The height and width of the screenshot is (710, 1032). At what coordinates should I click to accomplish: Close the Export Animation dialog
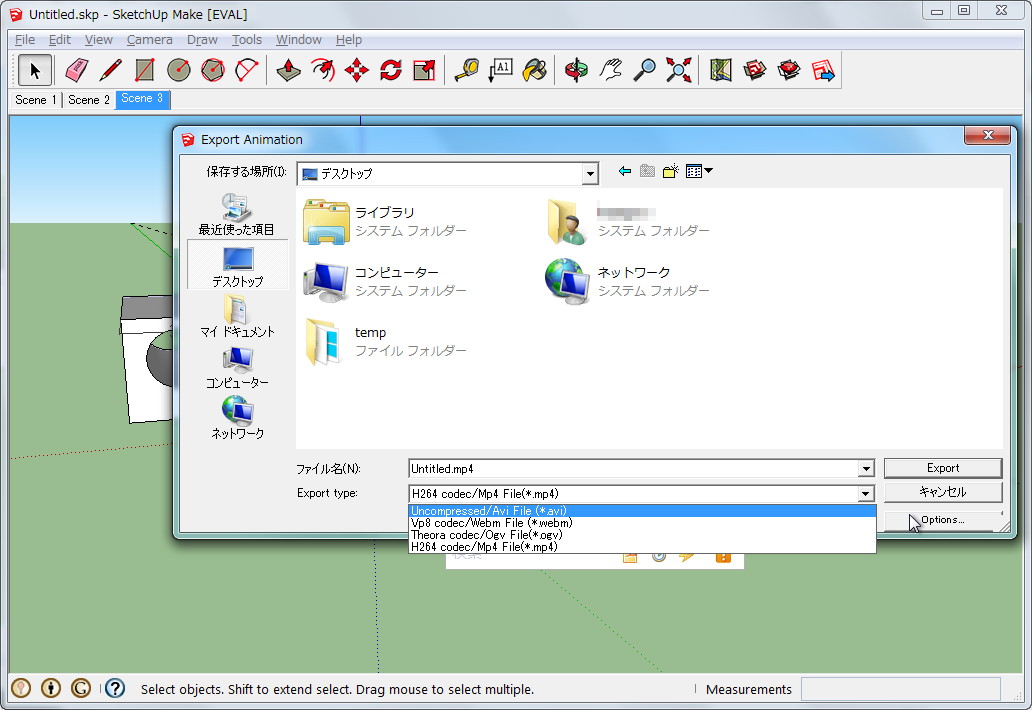click(x=987, y=135)
